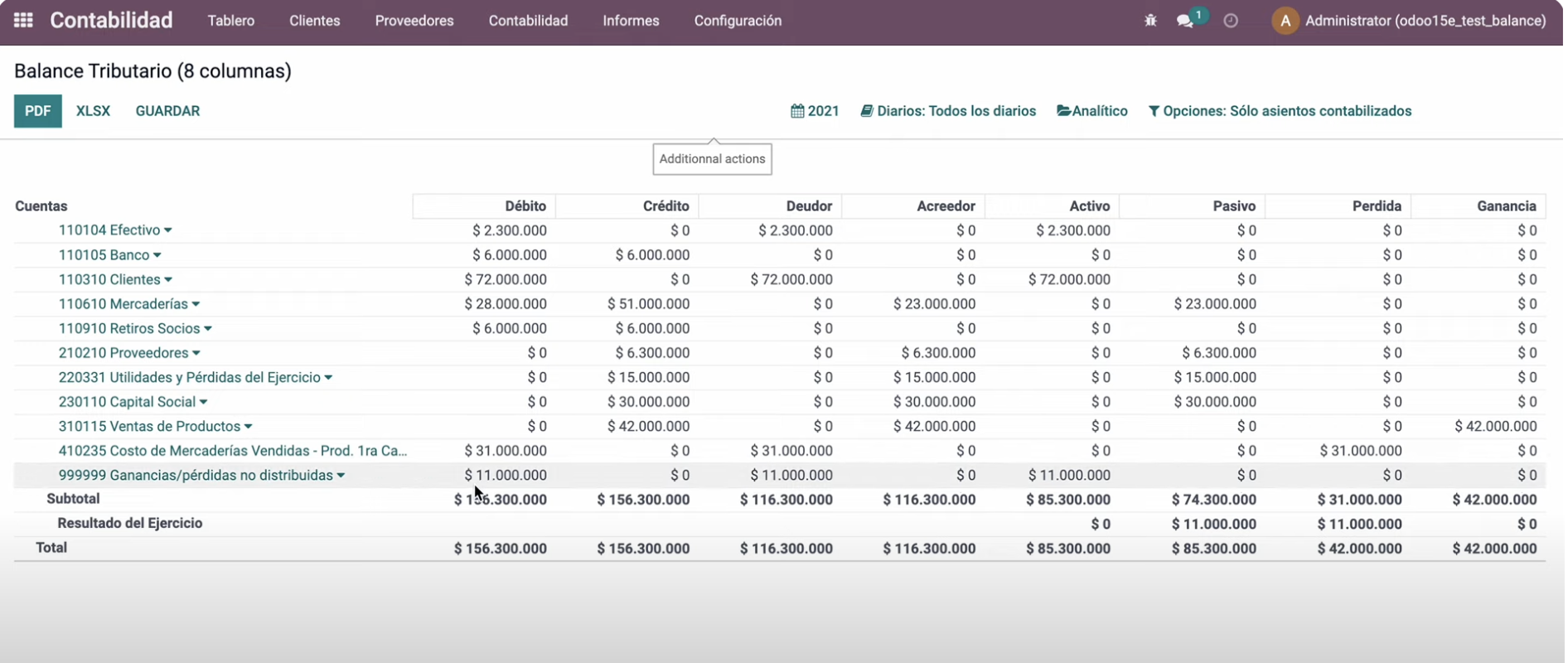Click the debug bug icon

pyautogui.click(x=1150, y=21)
